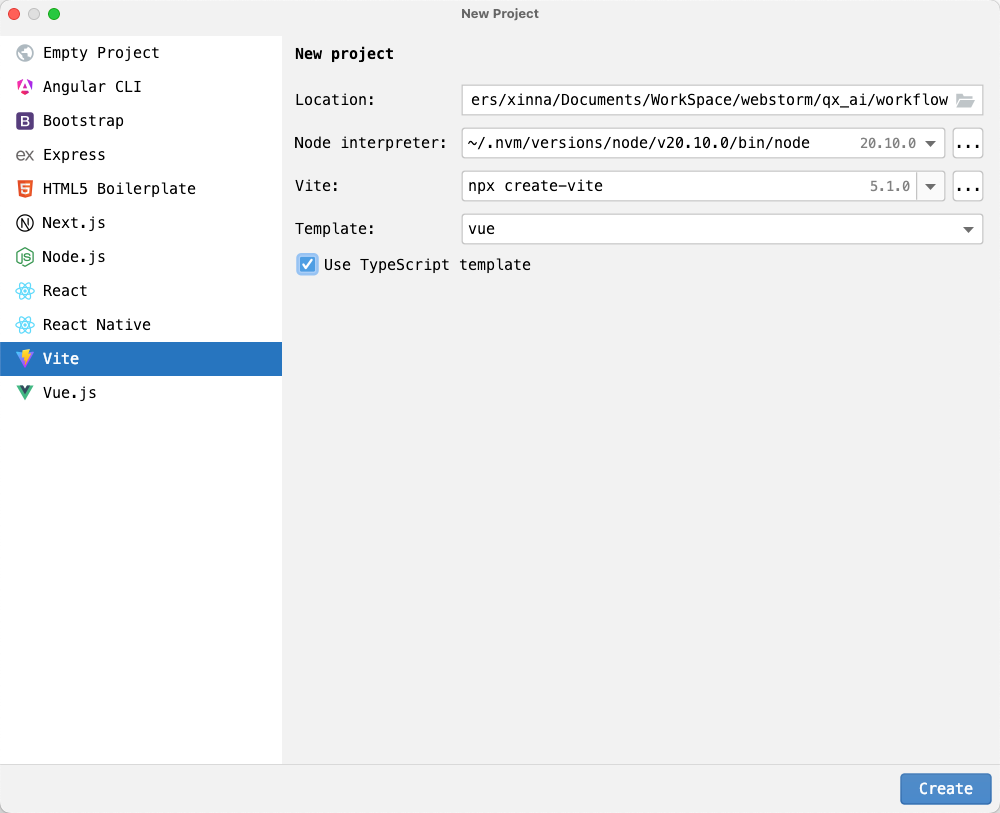Screen dimensions: 1000x813
Task: Select Empty Project generator
Action: pos(141,53)
